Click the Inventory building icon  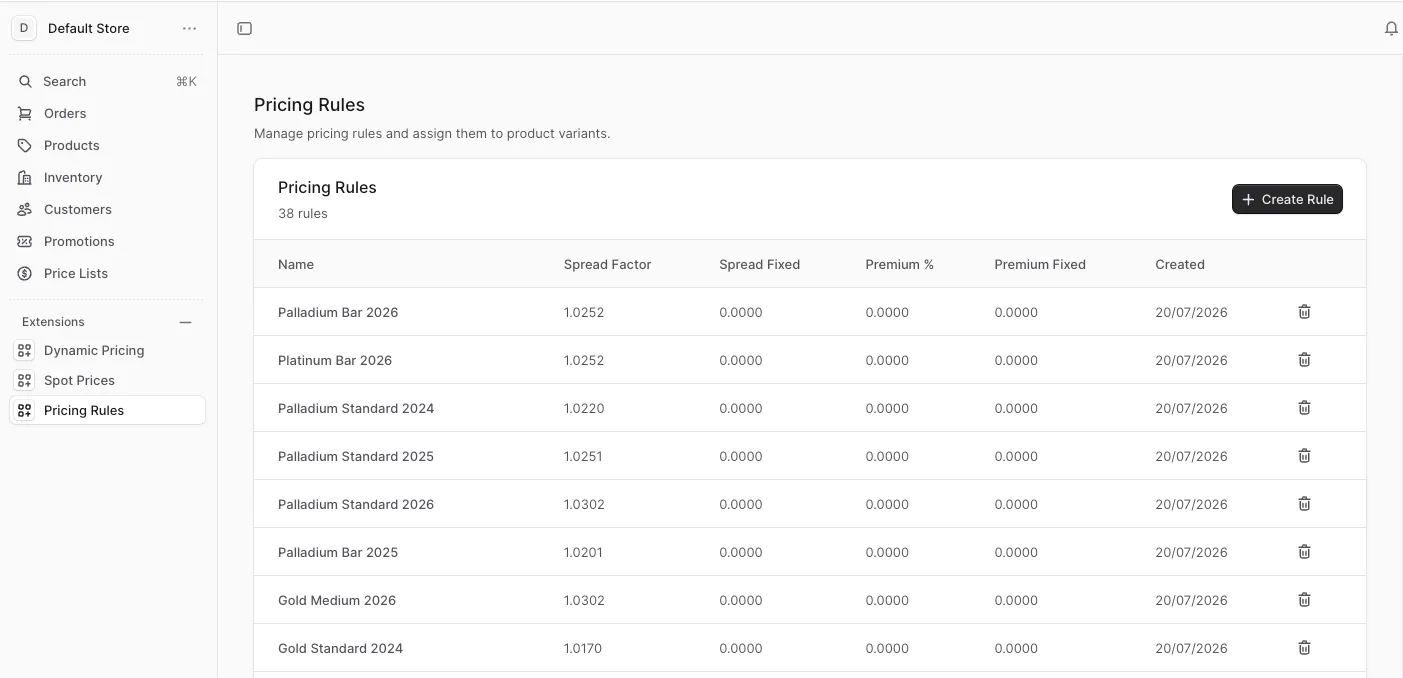click(x=25, y=177)
